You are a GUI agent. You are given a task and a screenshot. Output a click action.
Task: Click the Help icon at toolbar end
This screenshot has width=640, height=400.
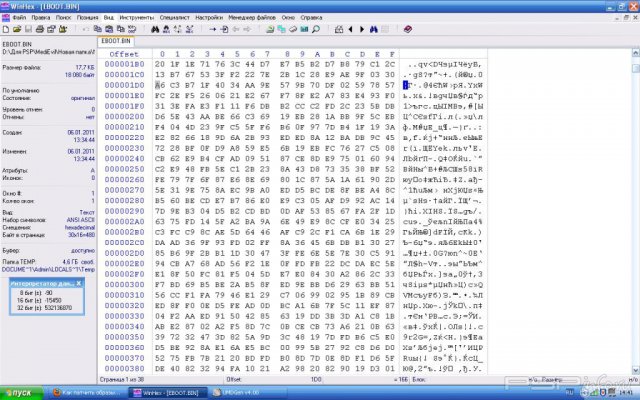tap(407, 29)
